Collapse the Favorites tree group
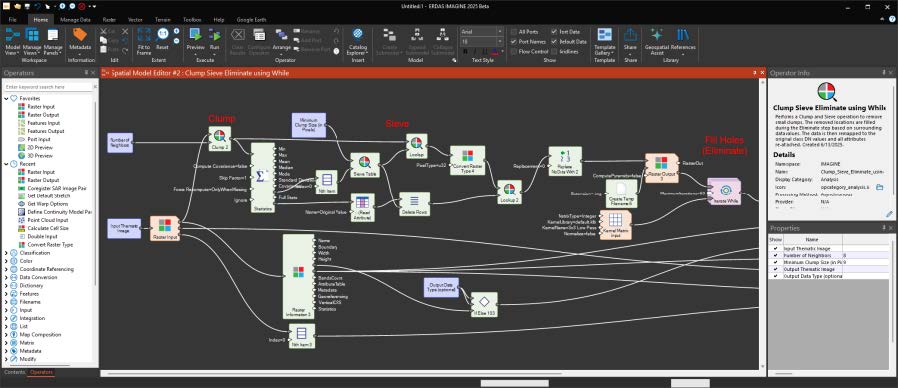This screenshot has height=388, width=898. click(x=6, y=99)
